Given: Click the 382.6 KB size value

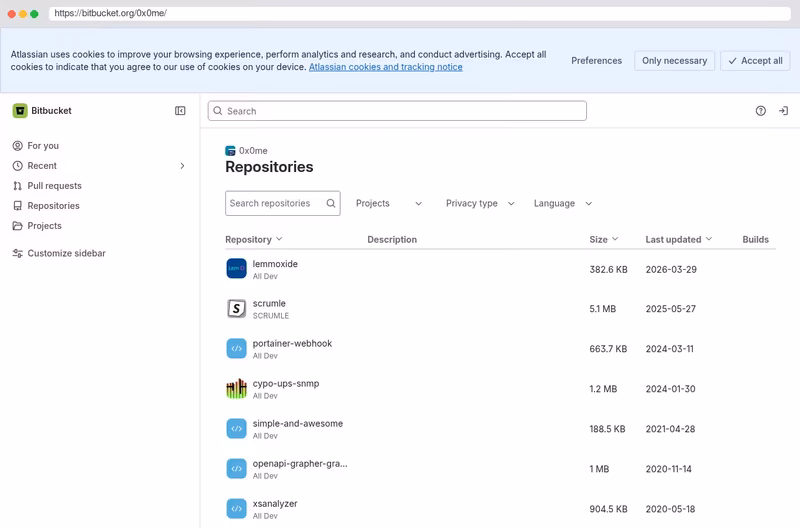Looking at the screenshot, I should coord(609,269).
